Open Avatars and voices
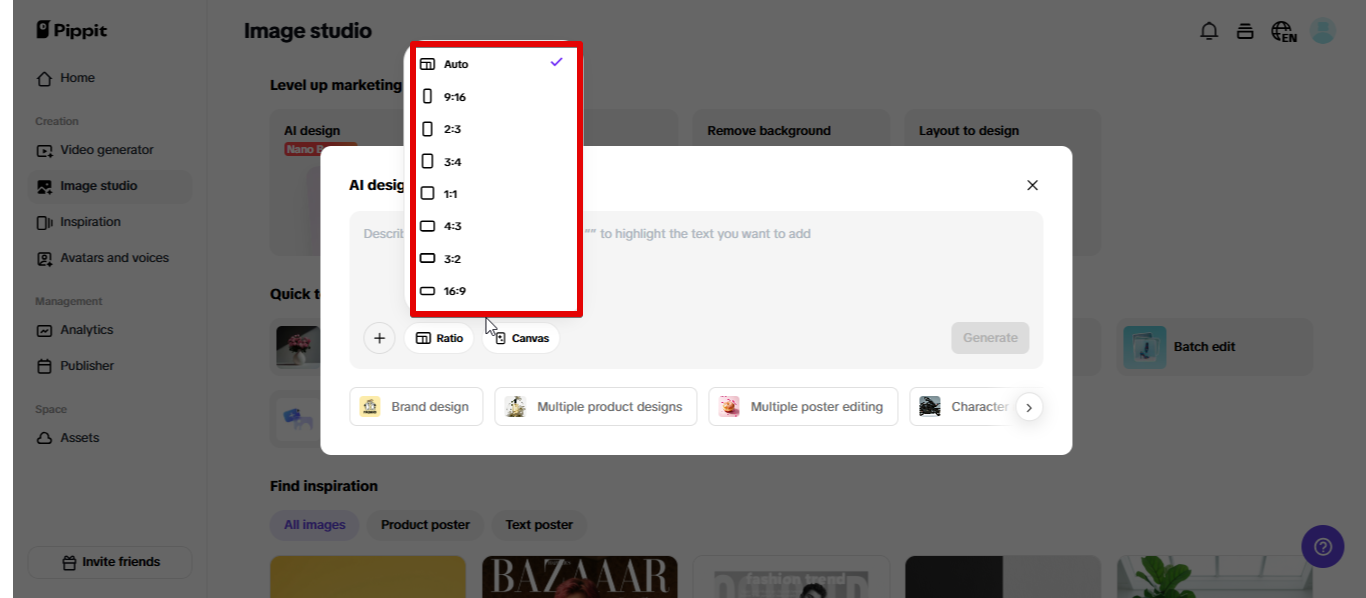 tap(110, 257)
